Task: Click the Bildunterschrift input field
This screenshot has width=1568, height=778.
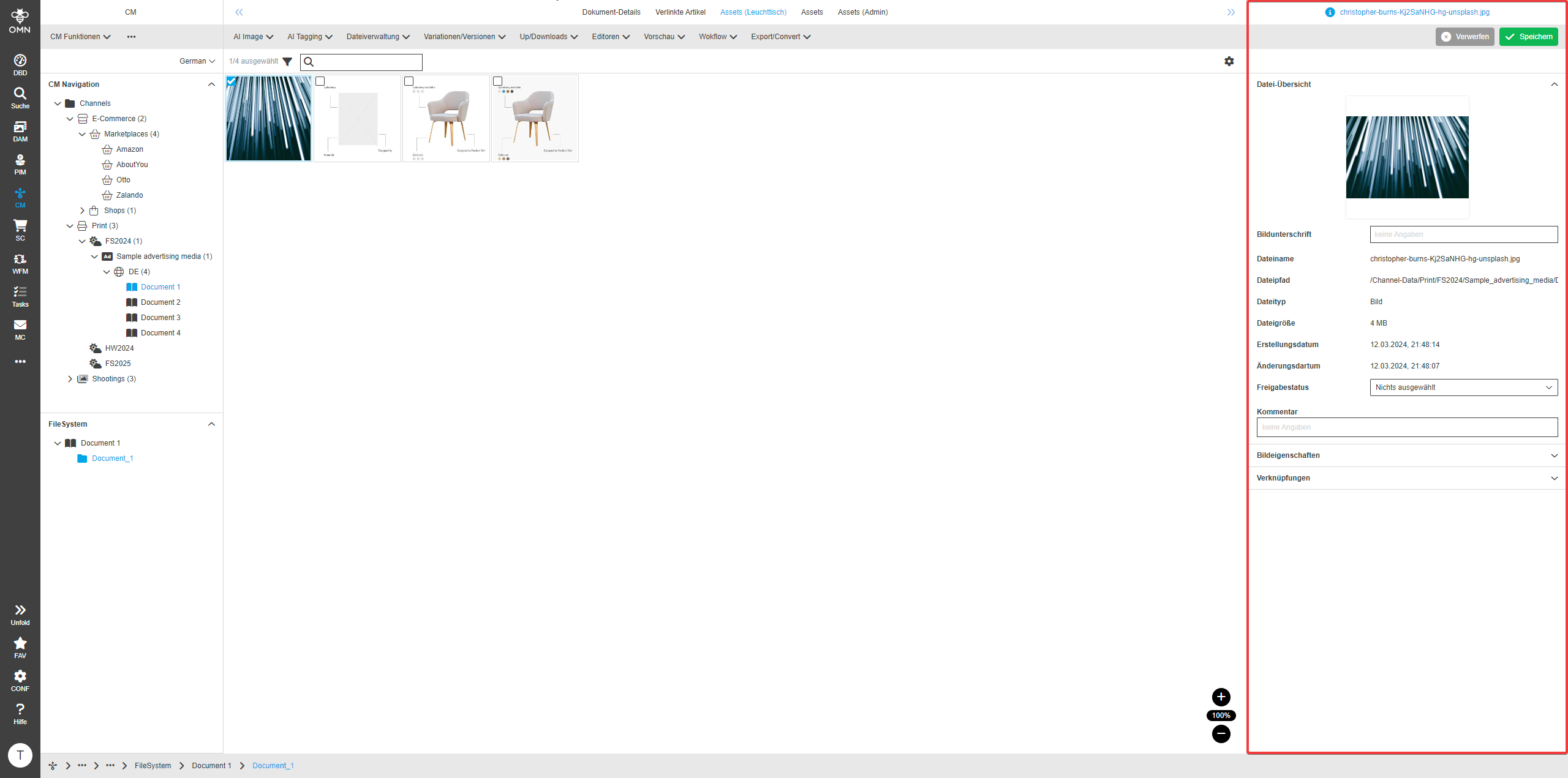Action: coord(1463,234)
